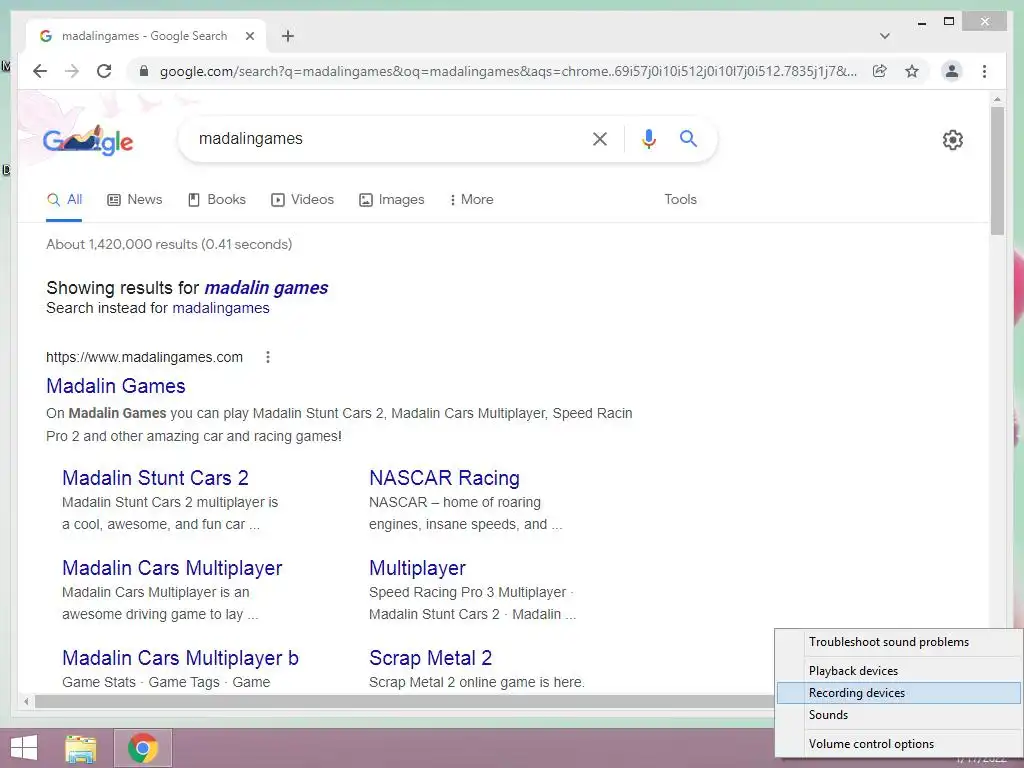Close the madalingames Google Search tab

pyautogui.click(x=249, y=36)
